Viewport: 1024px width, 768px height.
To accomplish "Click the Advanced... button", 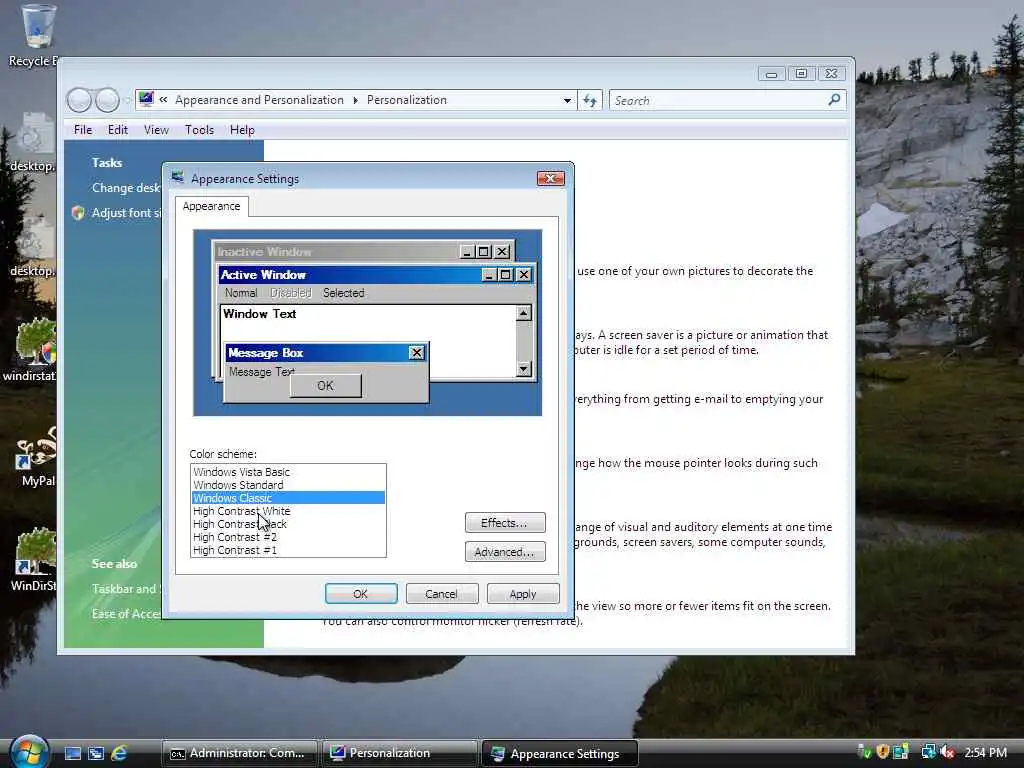I will pos(505,552).
